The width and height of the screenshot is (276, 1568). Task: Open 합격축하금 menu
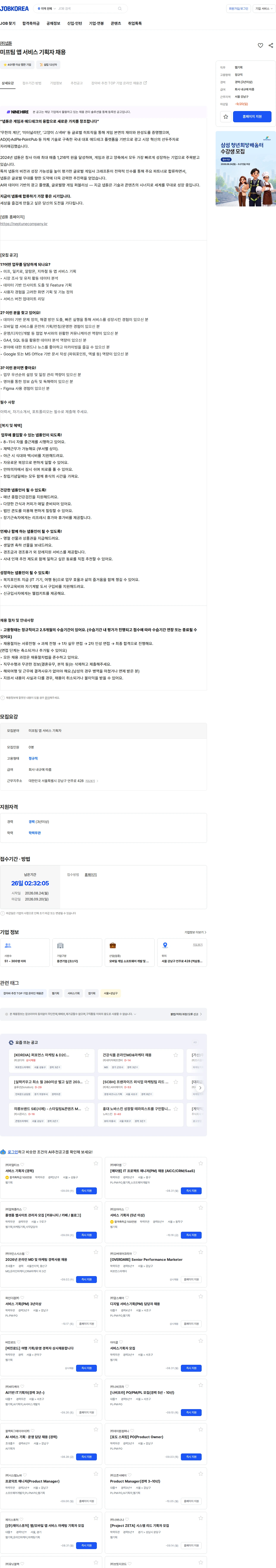click(31, 23)
